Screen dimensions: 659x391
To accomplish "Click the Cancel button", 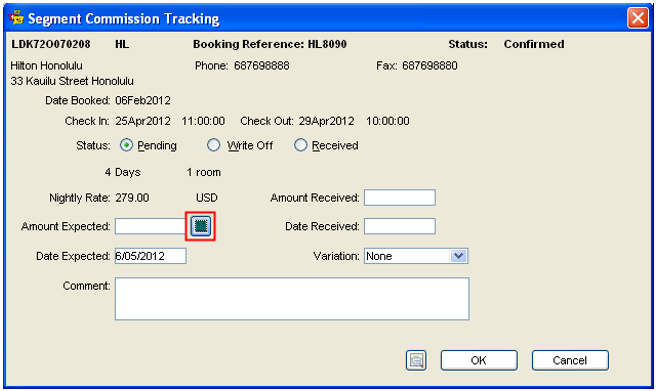I will coord(570,360).
